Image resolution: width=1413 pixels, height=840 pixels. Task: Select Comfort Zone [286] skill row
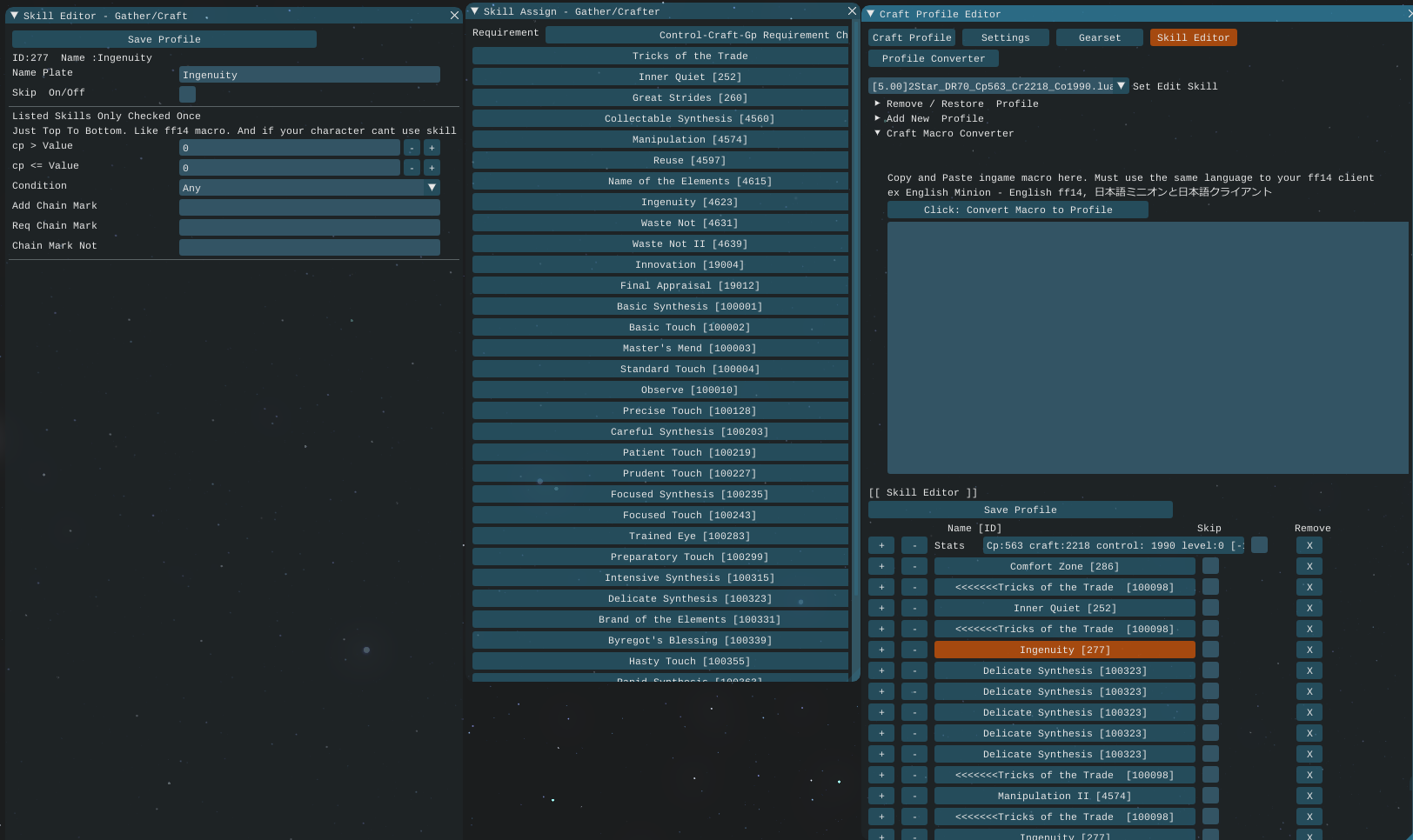tap(1065, 566)
